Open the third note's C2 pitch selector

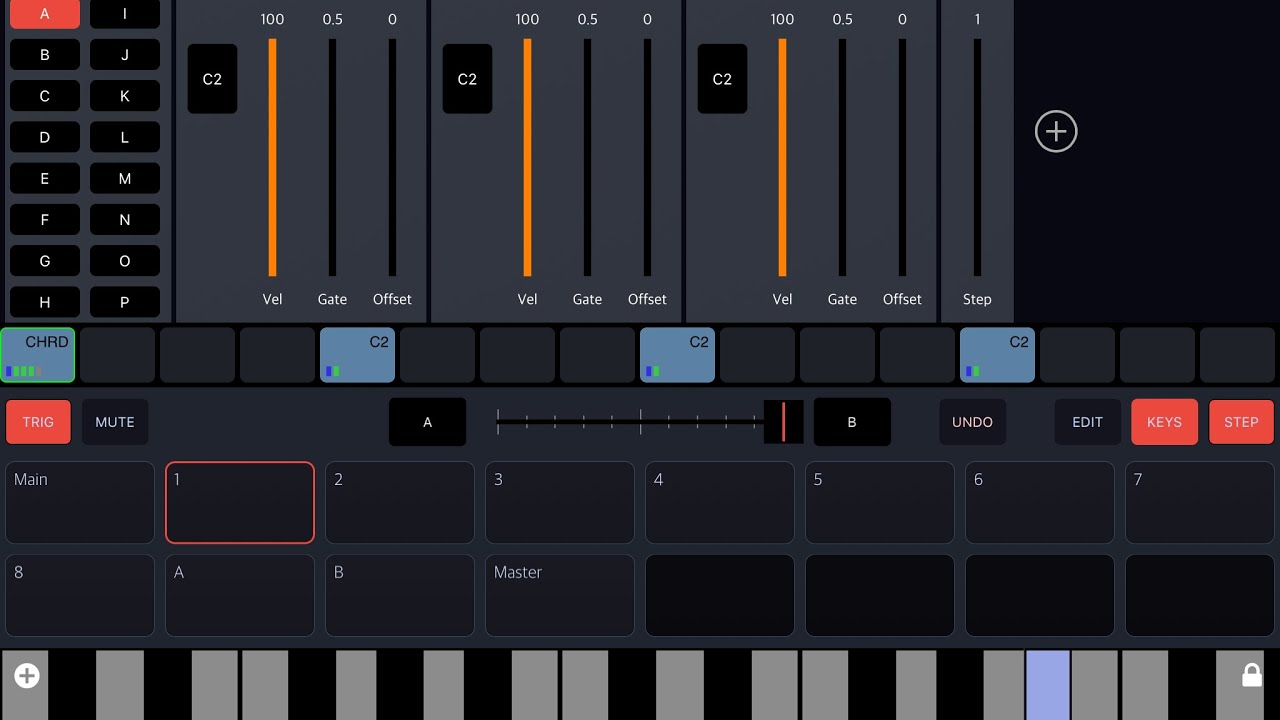722,79
